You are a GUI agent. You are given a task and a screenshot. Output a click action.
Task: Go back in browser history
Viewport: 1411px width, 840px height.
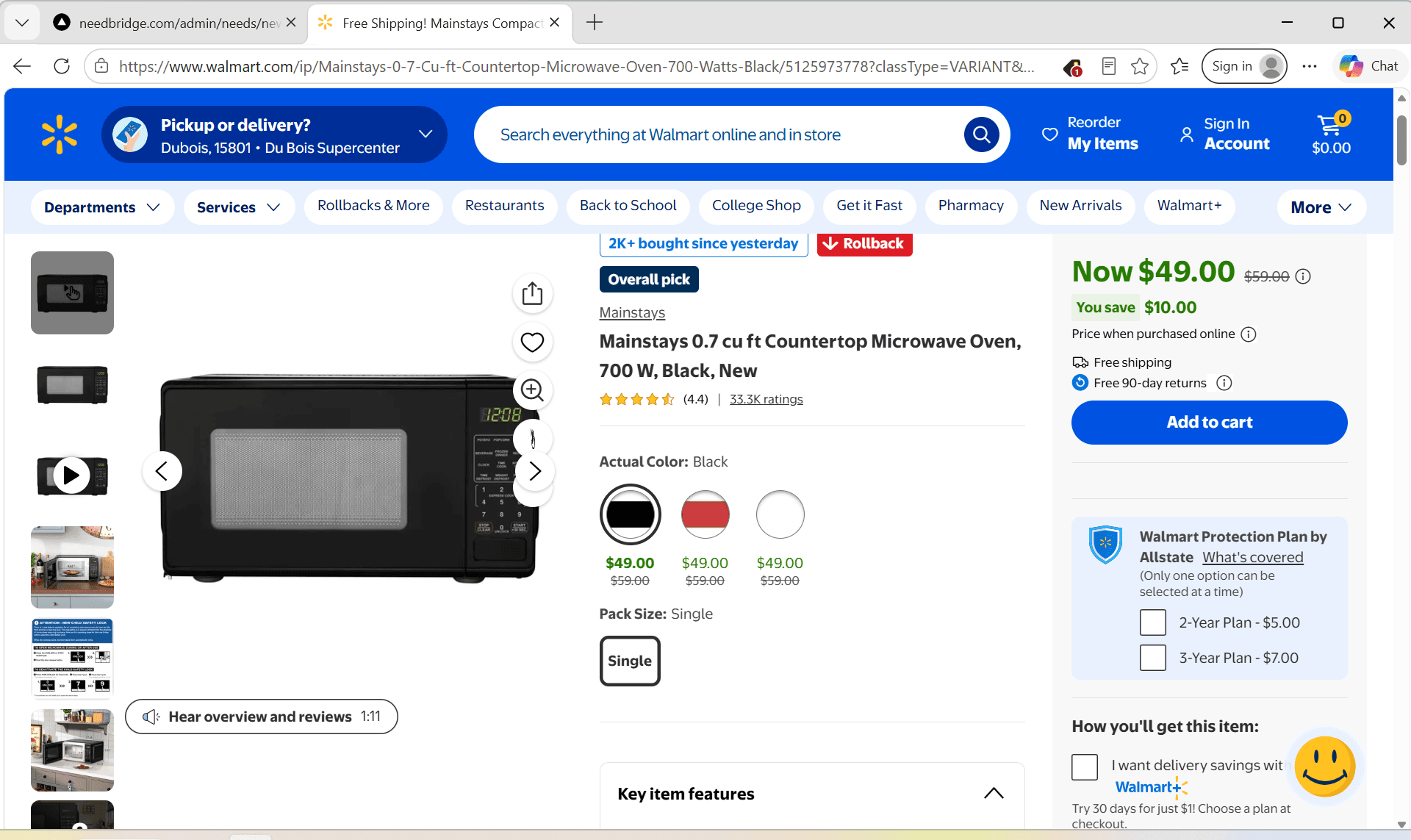coord(22,66)
